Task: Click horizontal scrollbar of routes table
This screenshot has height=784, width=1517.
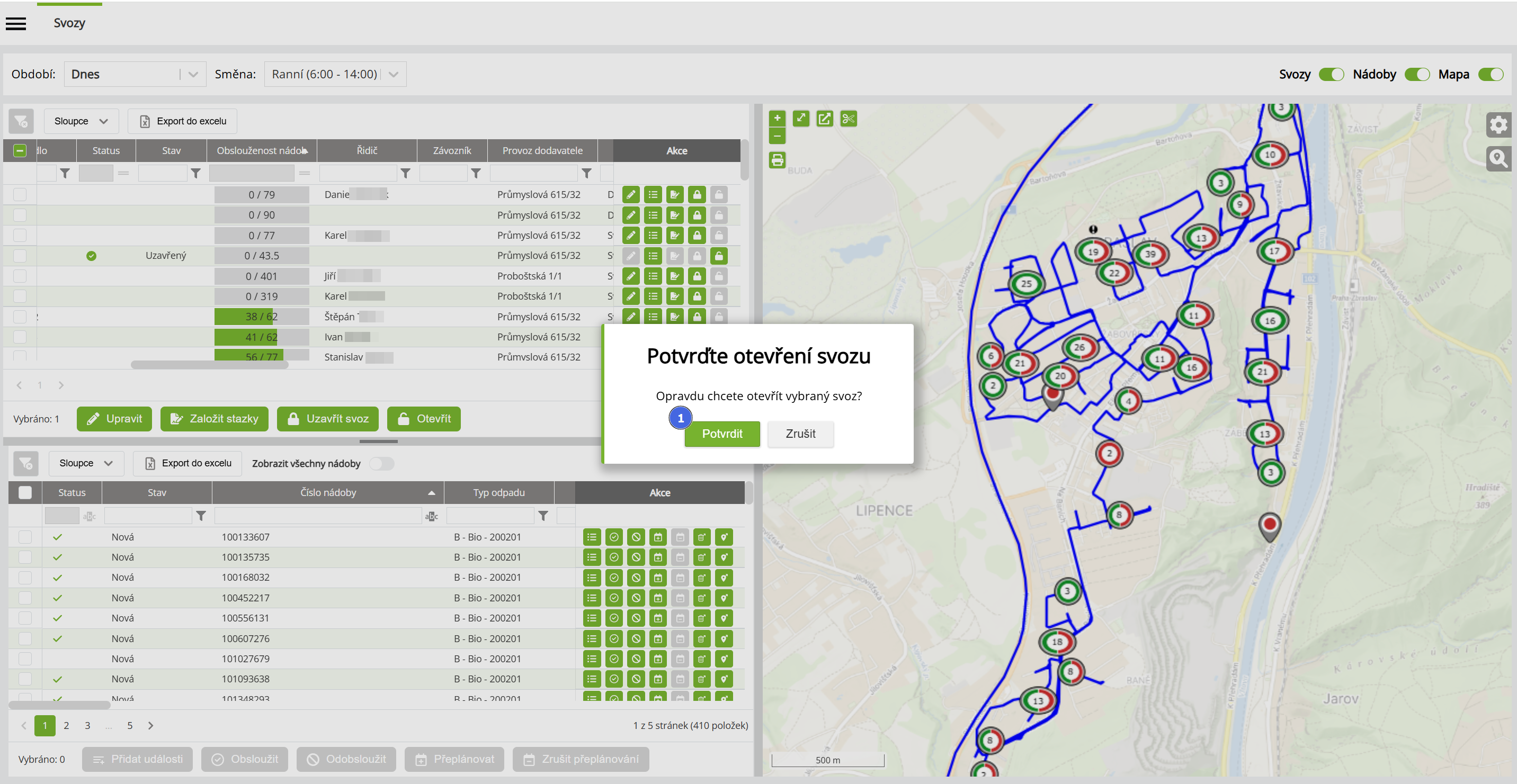Action: click(x=209, y=365)
